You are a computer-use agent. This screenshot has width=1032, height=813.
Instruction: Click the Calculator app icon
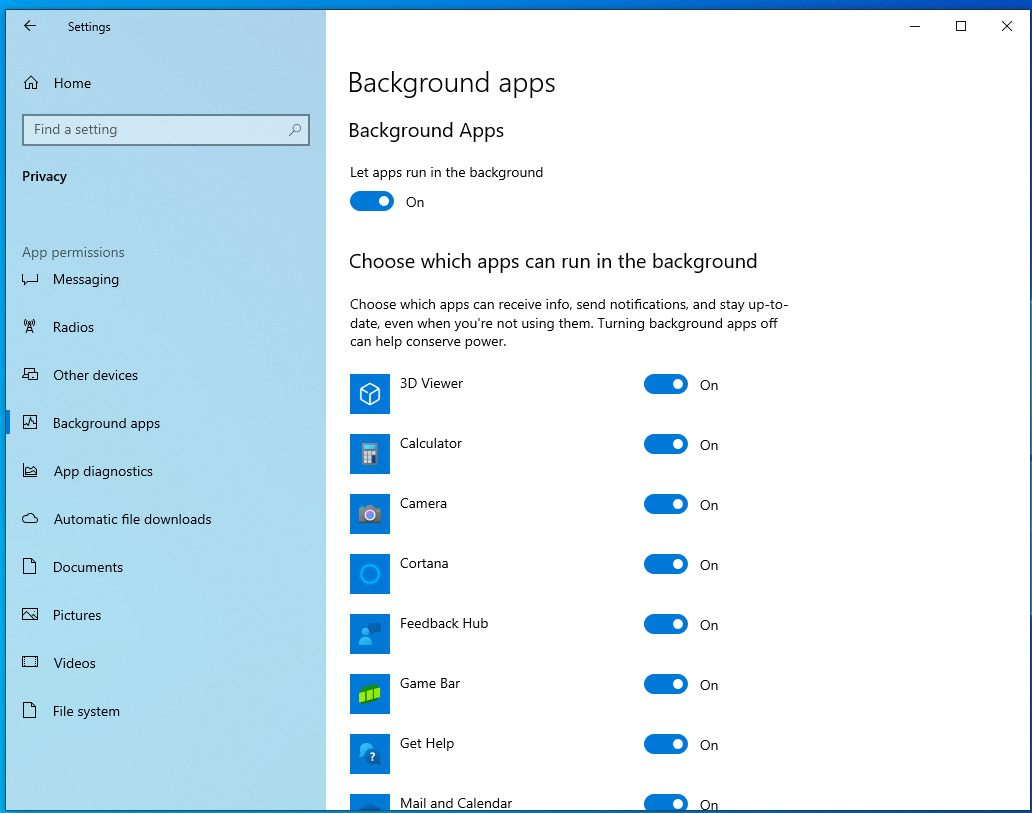(x=370, y=454)
